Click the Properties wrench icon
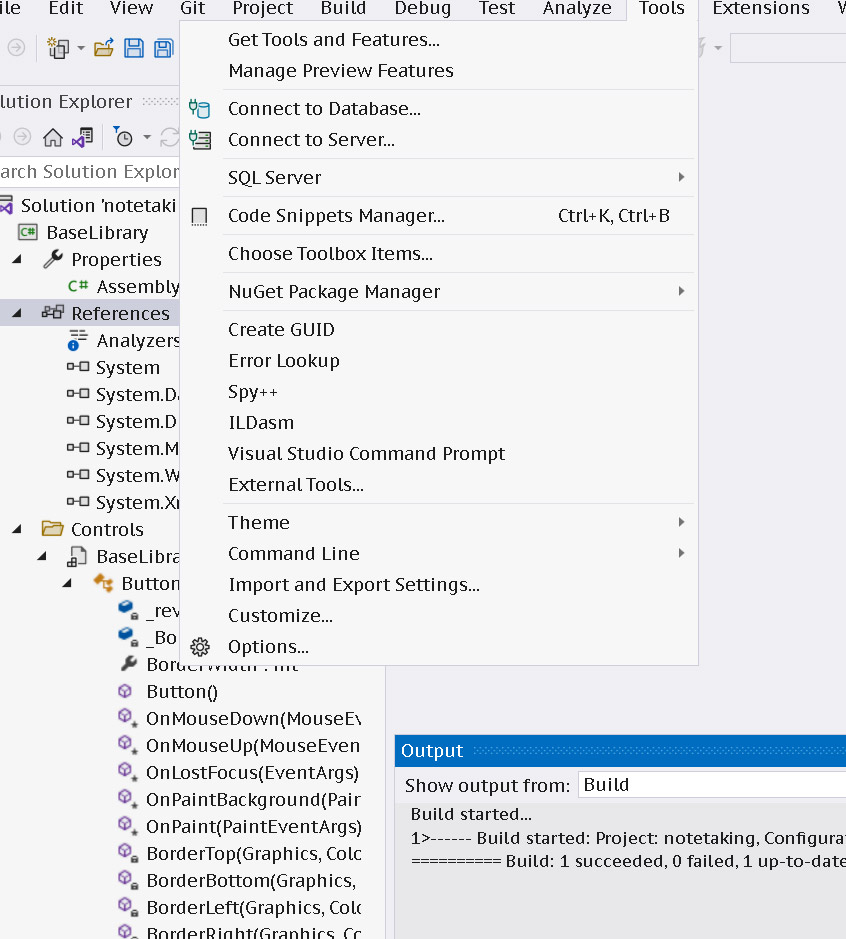Viewport: 846px width, 939px height. point(53,259)
